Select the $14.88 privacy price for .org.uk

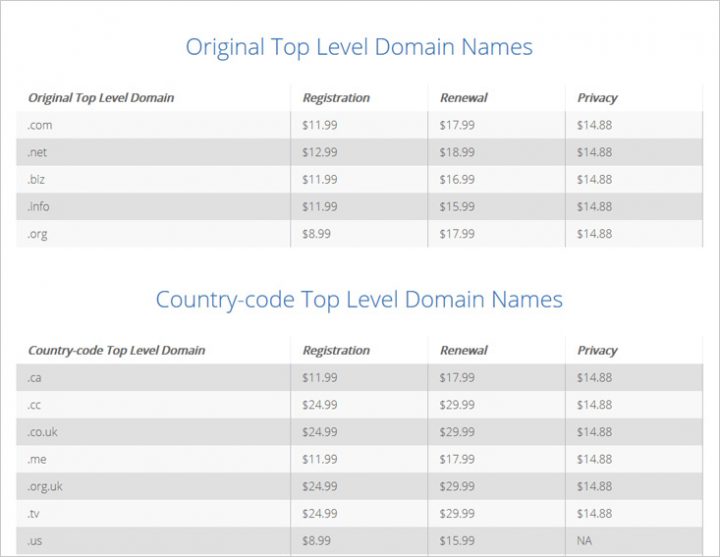tap(594, 486)
